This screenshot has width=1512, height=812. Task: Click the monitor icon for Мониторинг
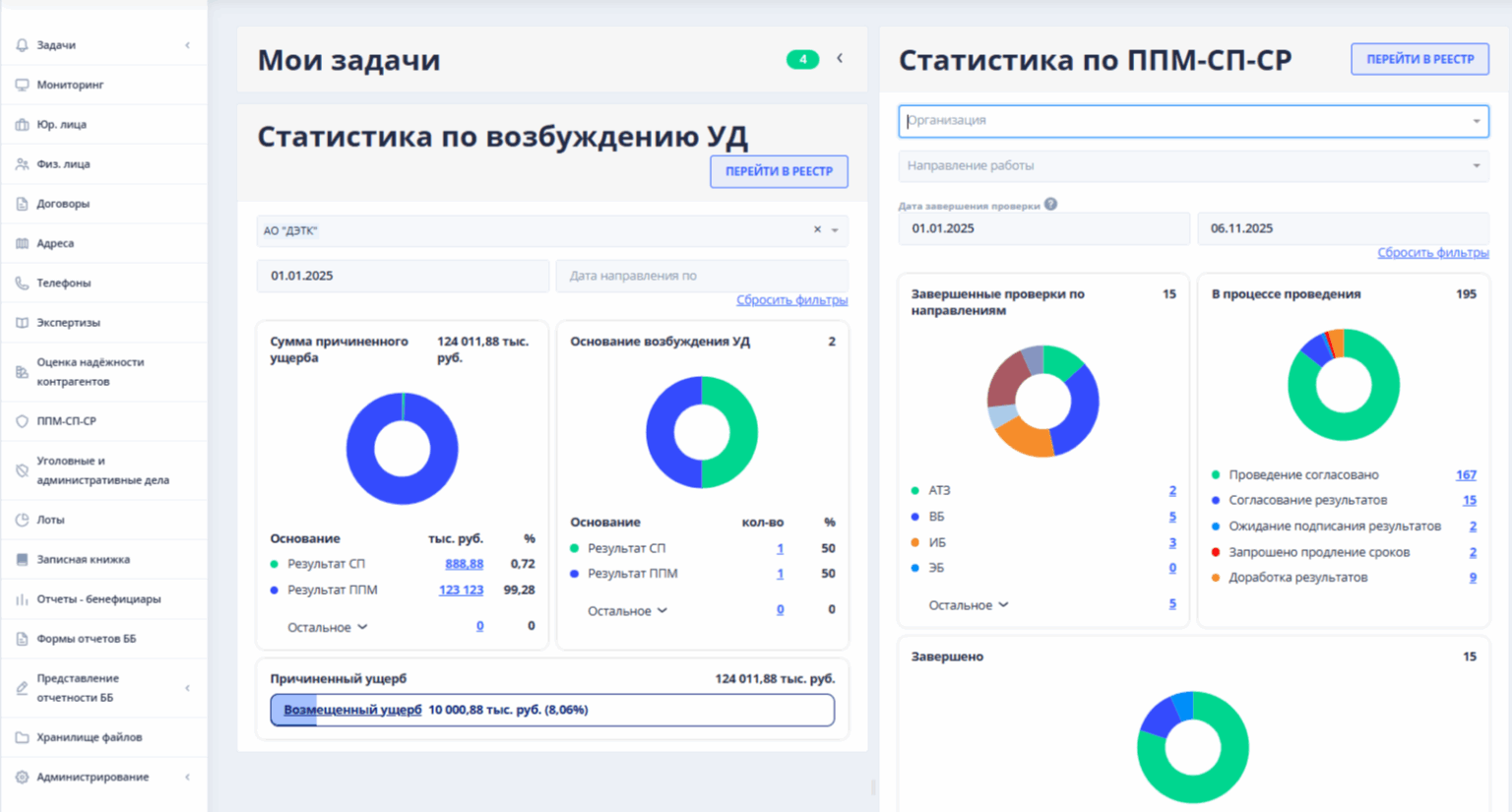(x=22, y=85)
